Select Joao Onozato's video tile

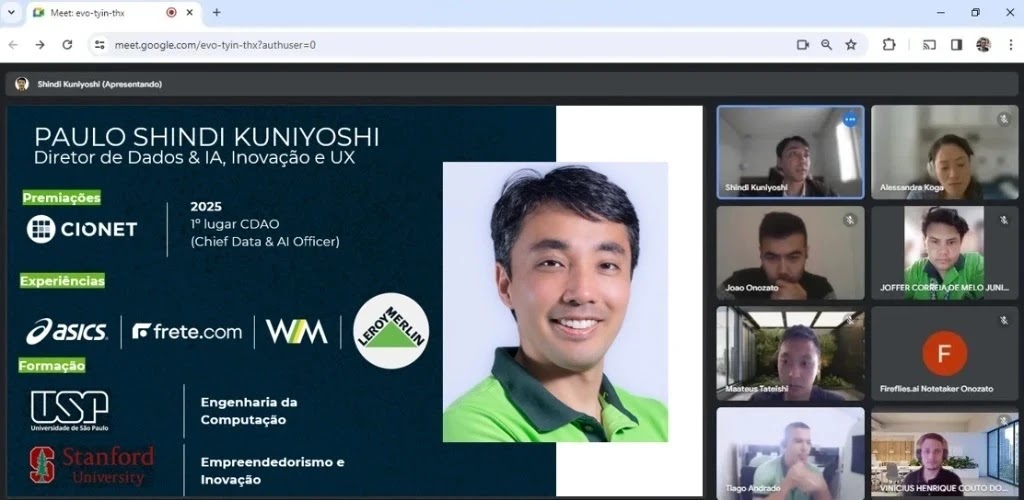click(x=790, y=253)
